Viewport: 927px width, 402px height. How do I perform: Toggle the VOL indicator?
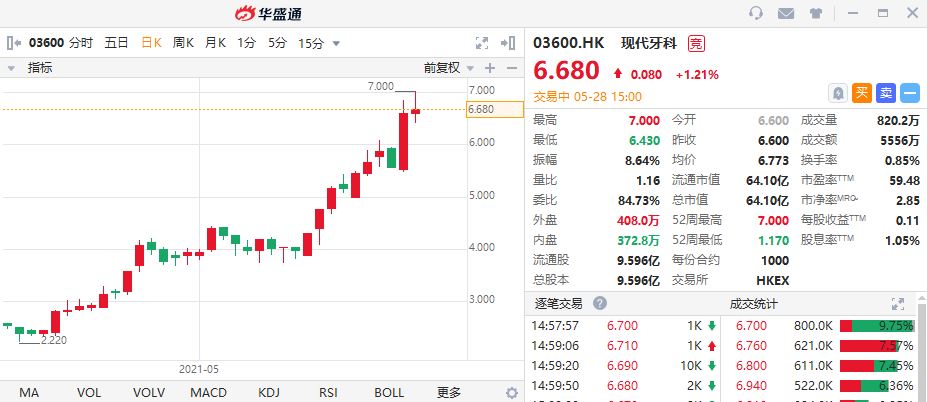click(x=89, y=393)
